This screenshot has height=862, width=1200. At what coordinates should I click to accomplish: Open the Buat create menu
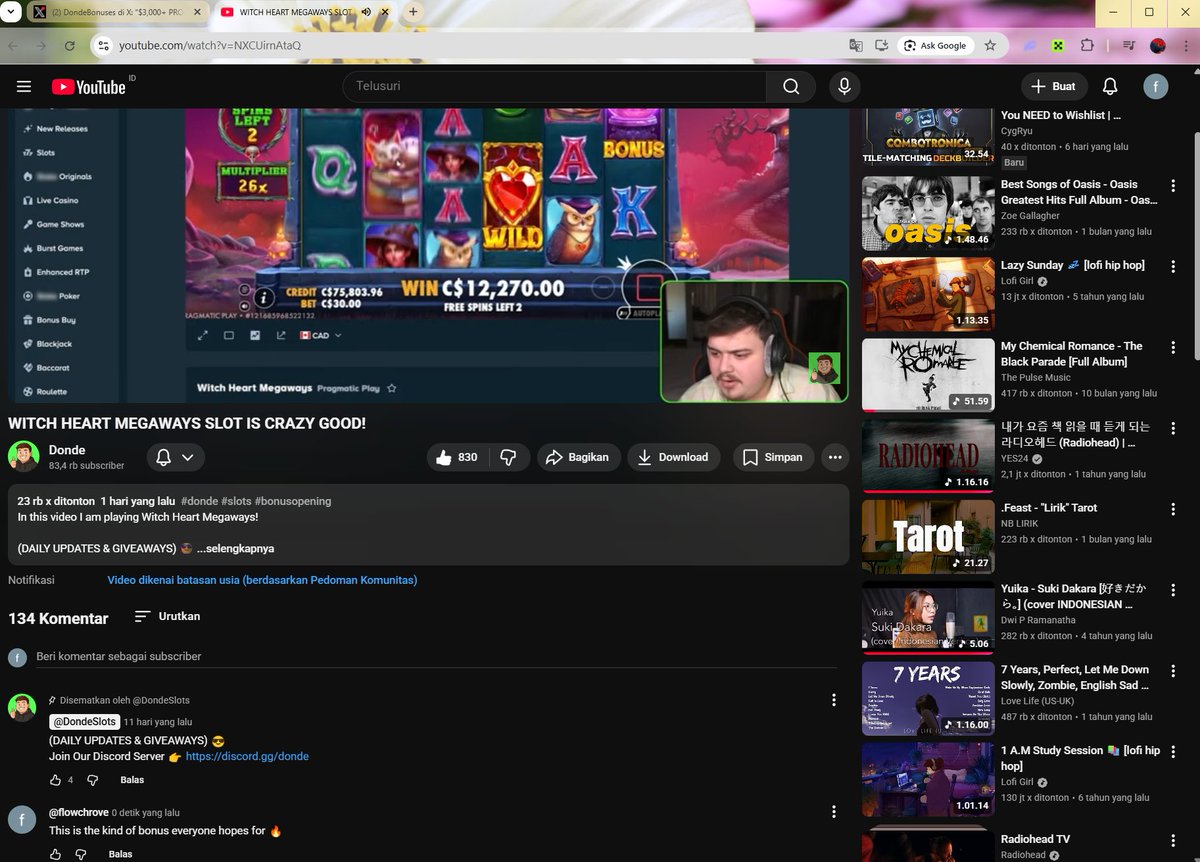(x=1054, y=87)
